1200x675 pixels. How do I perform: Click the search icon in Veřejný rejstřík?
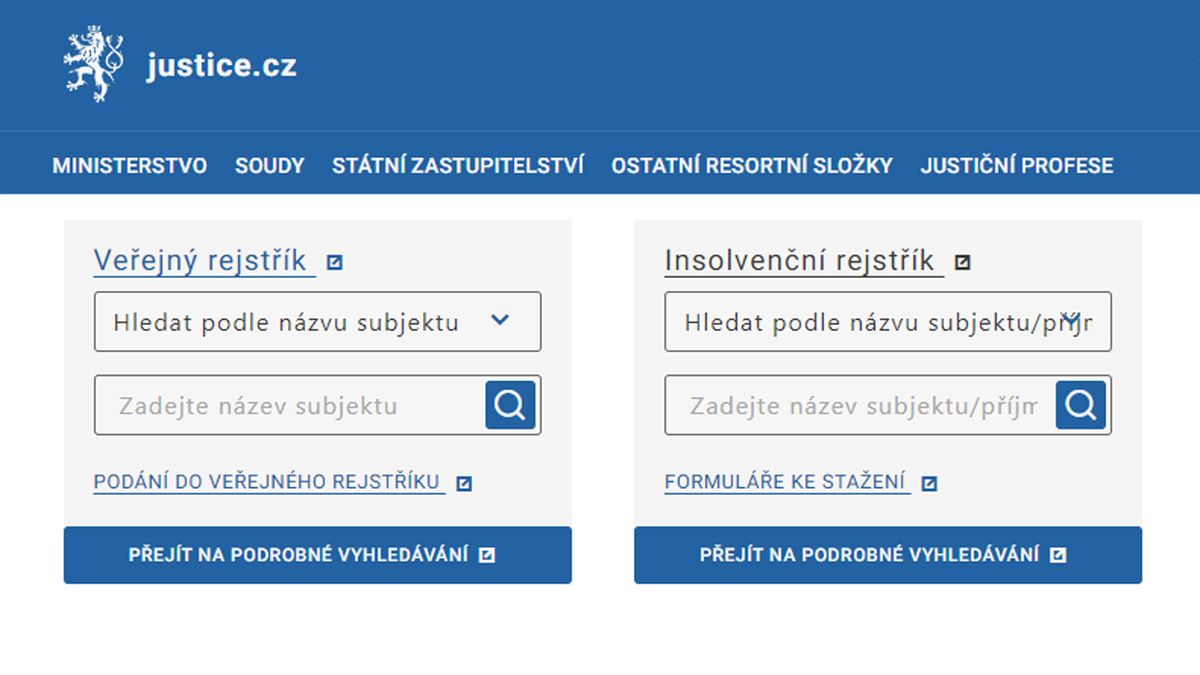tap(510, 405)
